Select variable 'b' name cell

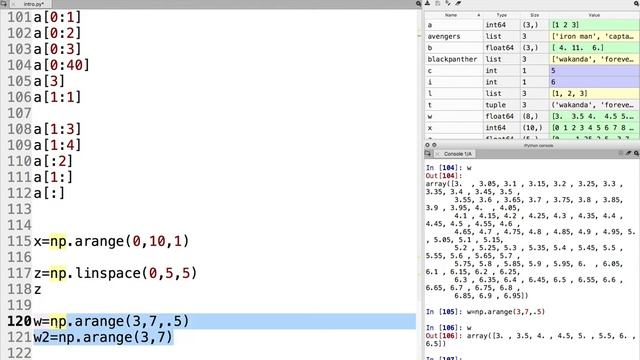[453, 48]
